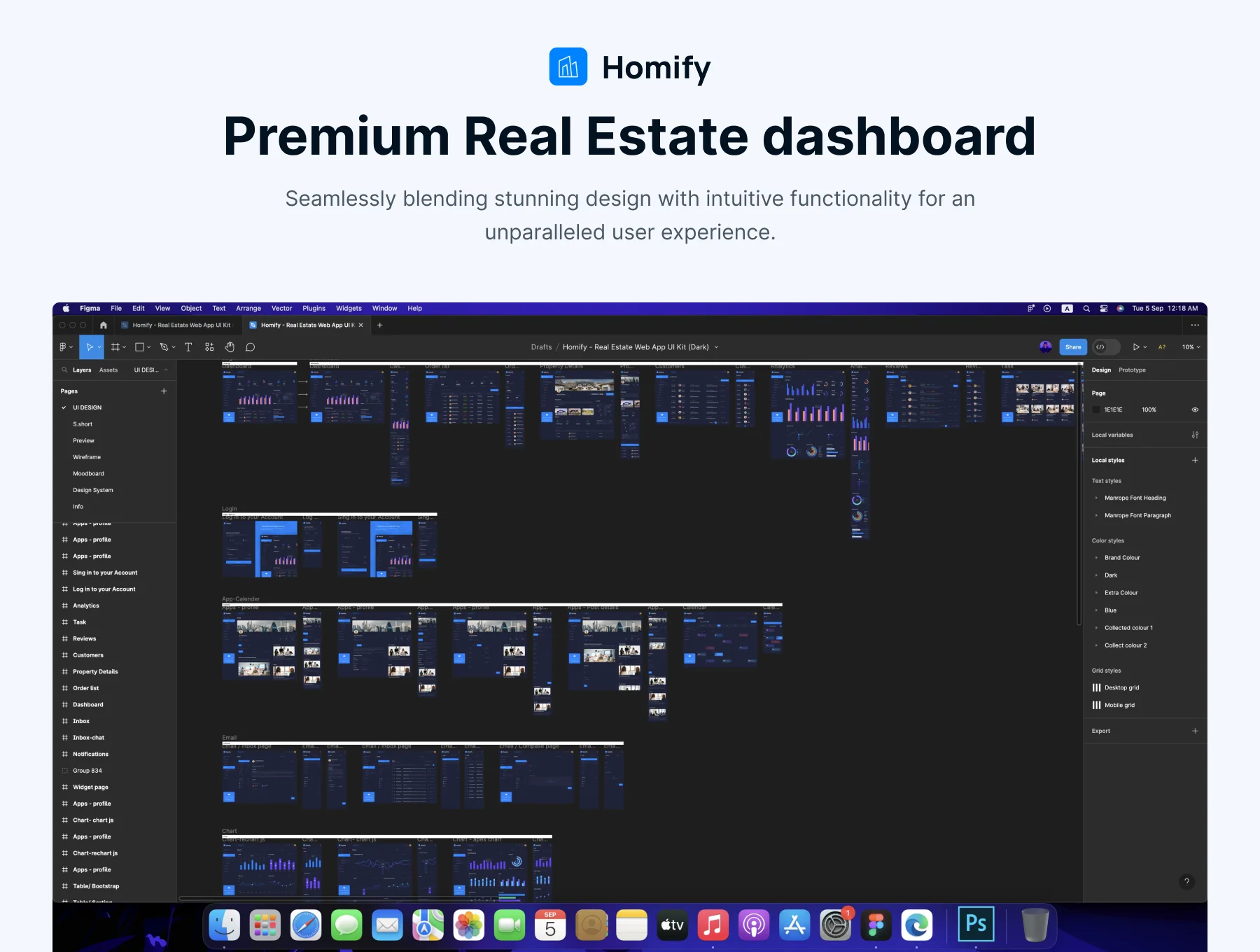Open the zoom level 10% dropdown

1191,346
